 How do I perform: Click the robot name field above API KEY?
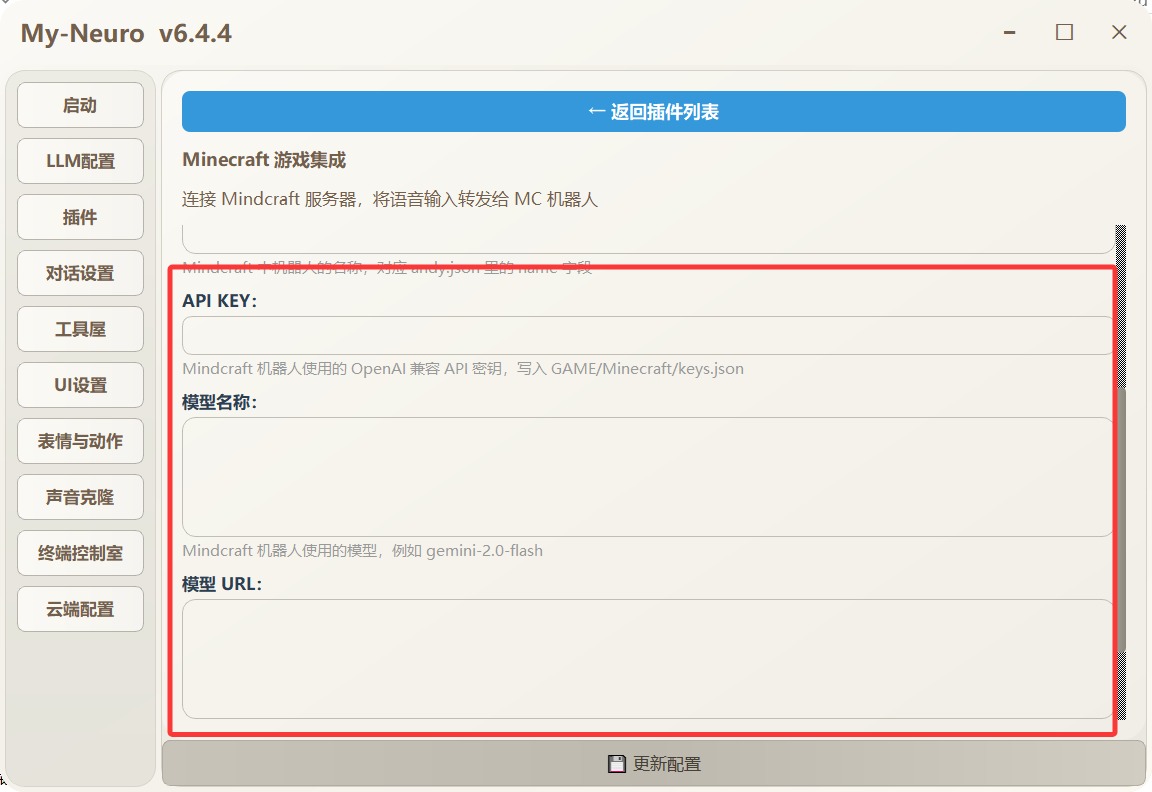(646, 240)
